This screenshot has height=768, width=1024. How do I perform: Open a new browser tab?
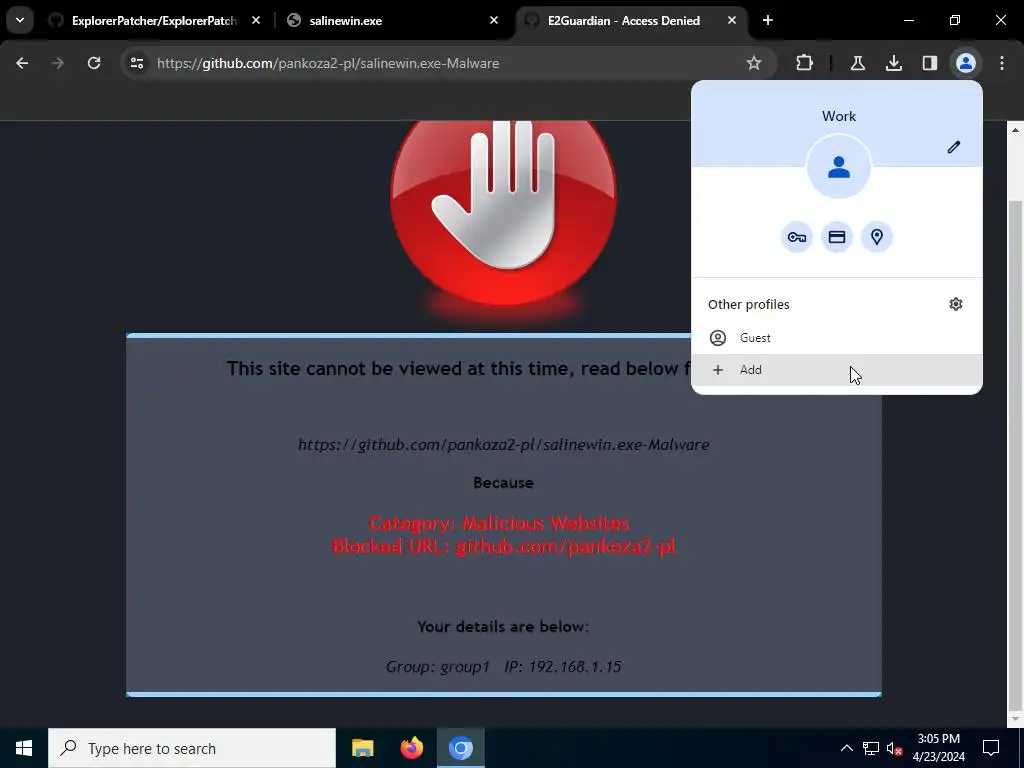(768, 20)
